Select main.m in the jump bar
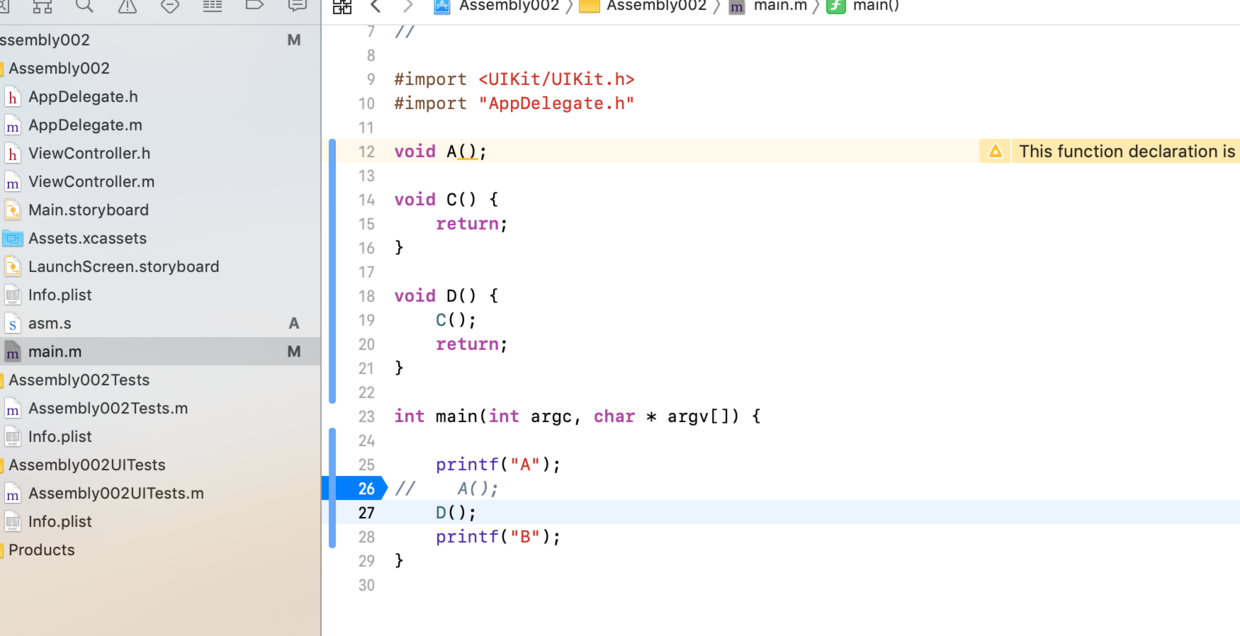 768,6
